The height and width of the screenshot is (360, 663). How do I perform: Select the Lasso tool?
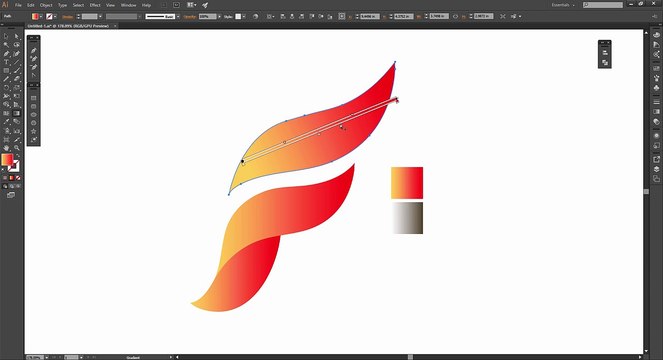[x=16, y=45]
